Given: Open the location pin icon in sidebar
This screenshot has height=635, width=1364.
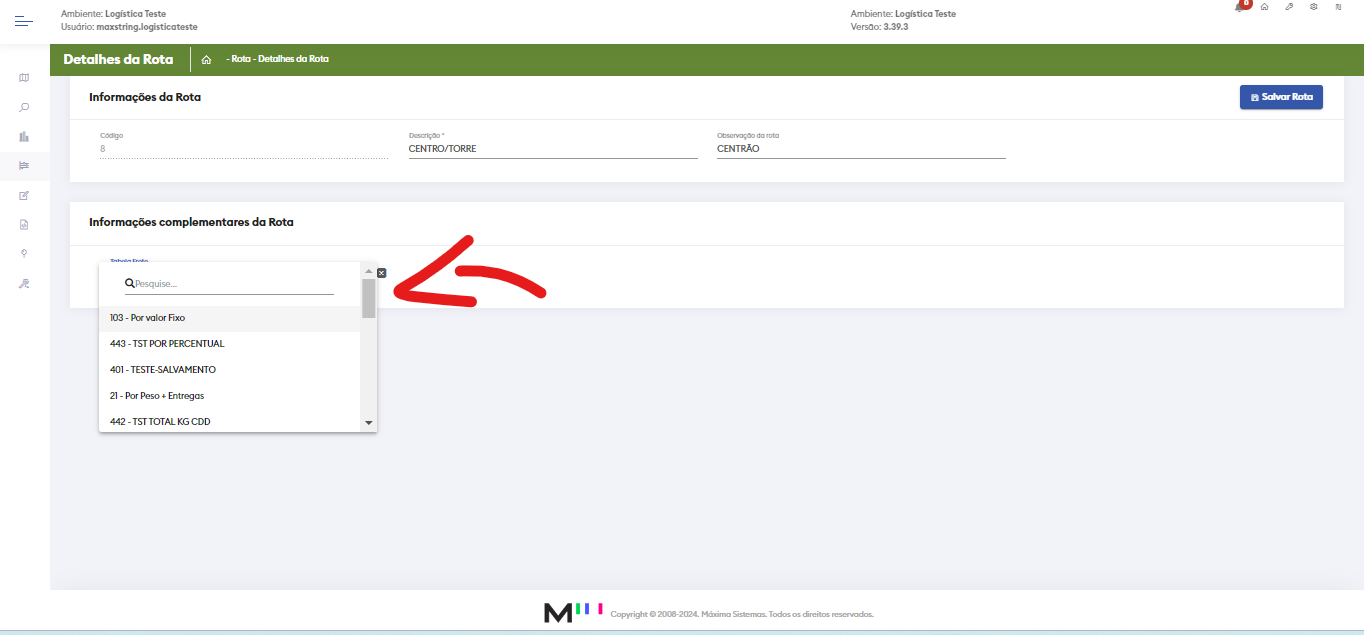Looking at the screenshot, I should 24,253.
